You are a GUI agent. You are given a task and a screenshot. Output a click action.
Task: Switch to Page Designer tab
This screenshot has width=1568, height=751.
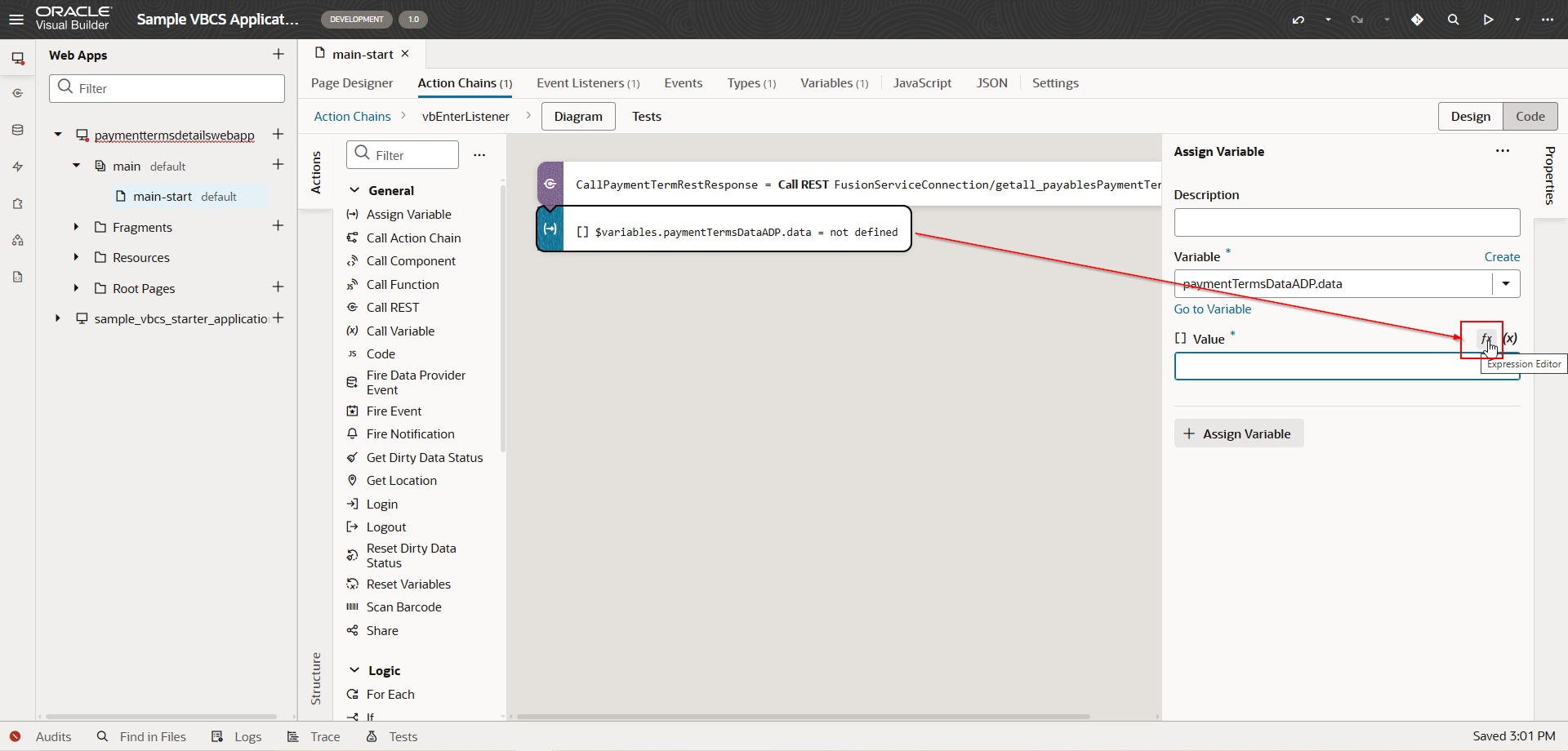(x=352, y=83)
